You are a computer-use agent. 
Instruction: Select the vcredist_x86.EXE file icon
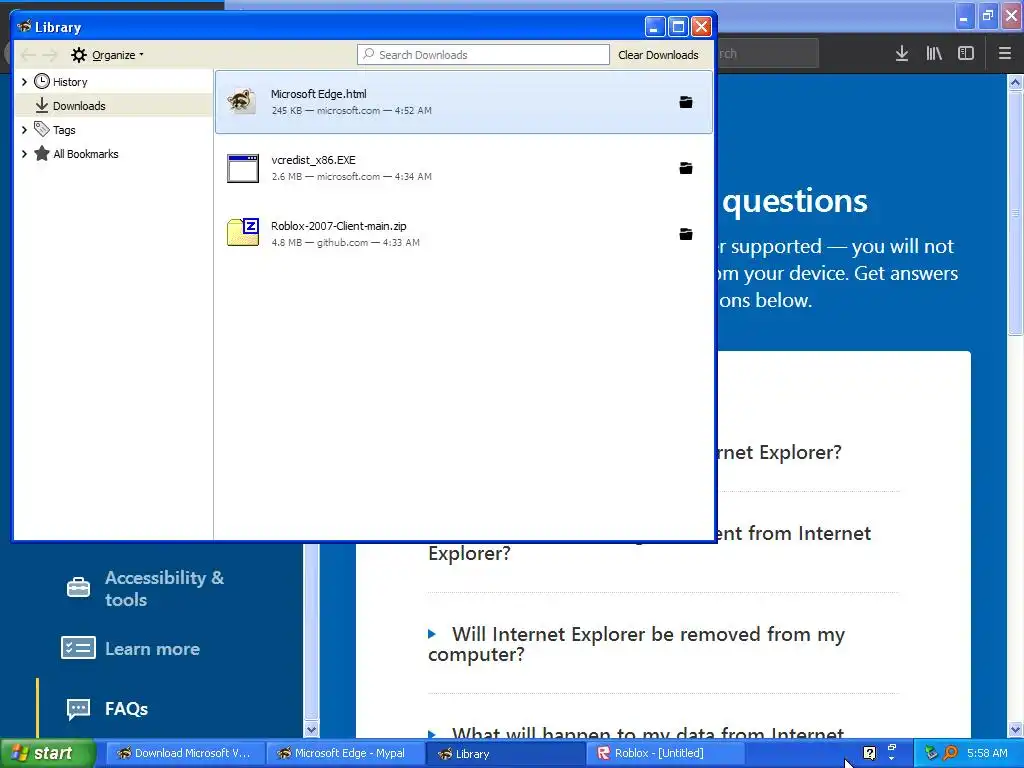(243, 168)
